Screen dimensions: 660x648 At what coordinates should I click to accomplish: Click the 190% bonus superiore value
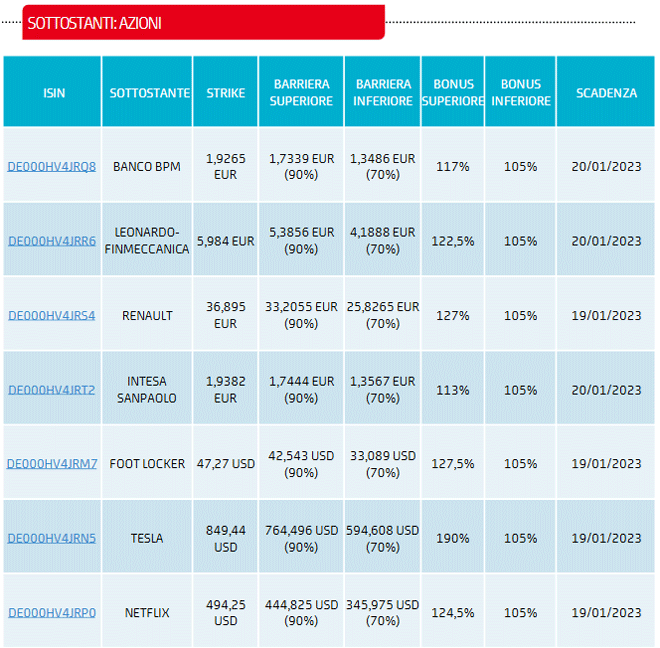(x=453, y=538)
